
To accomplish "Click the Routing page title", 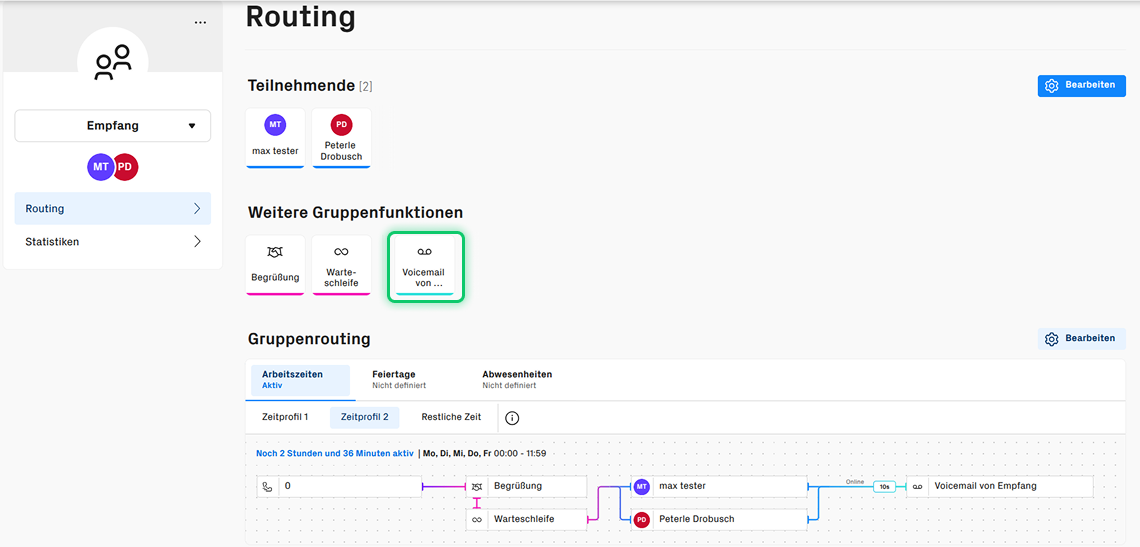I will 300,17.
